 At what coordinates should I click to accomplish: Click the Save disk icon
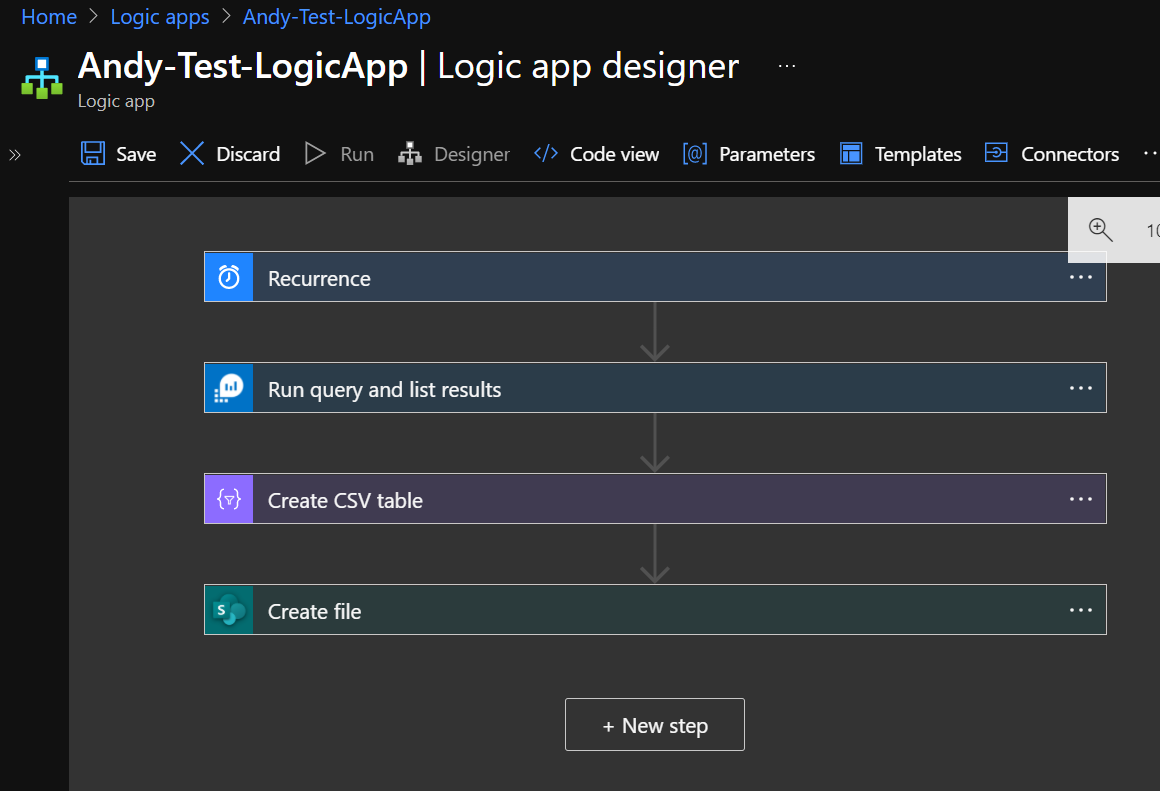click(x=92, y=154)
